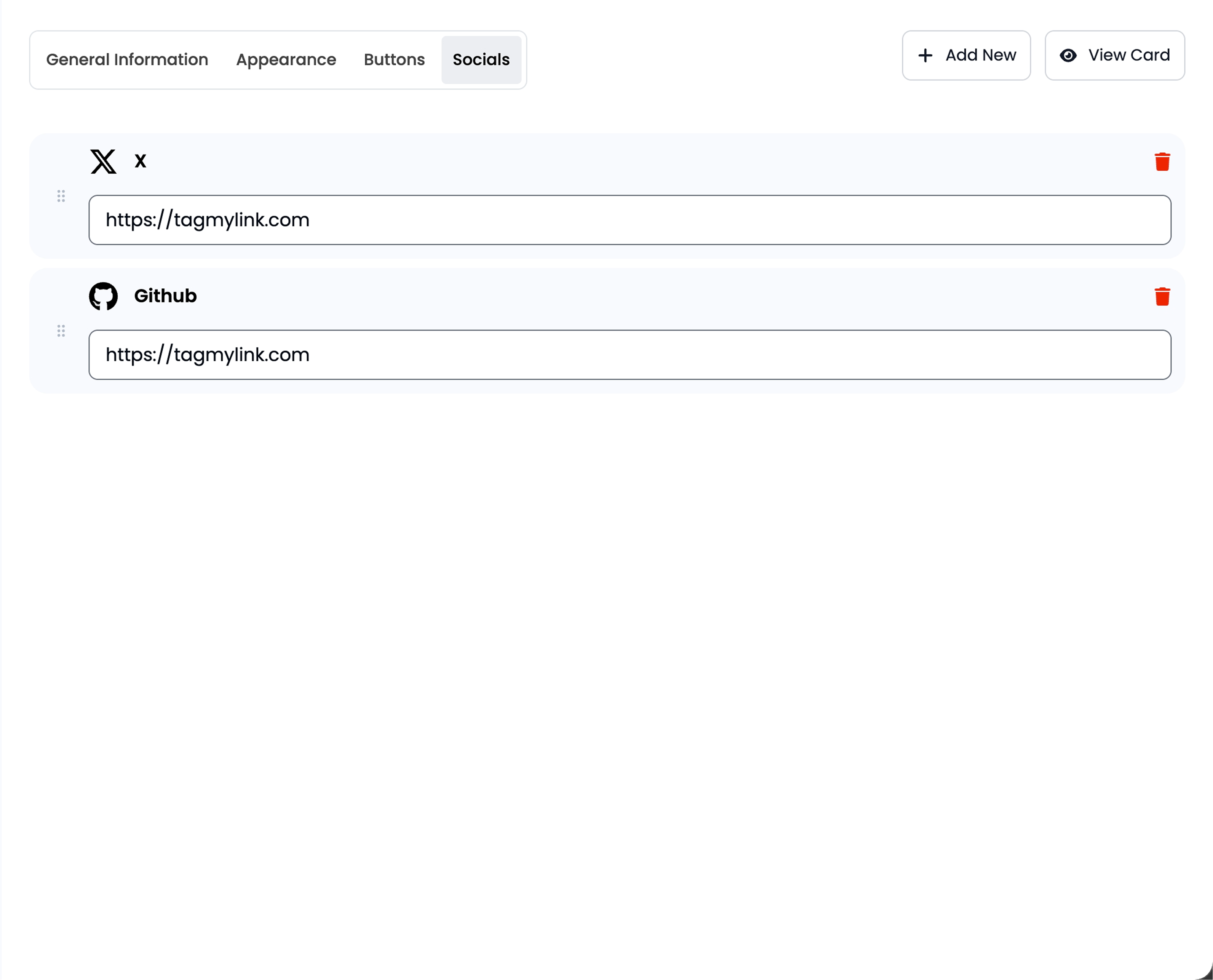
Task: Click the plus icon in Add New button
Action: pyautogui.click(x=925, y=55)
